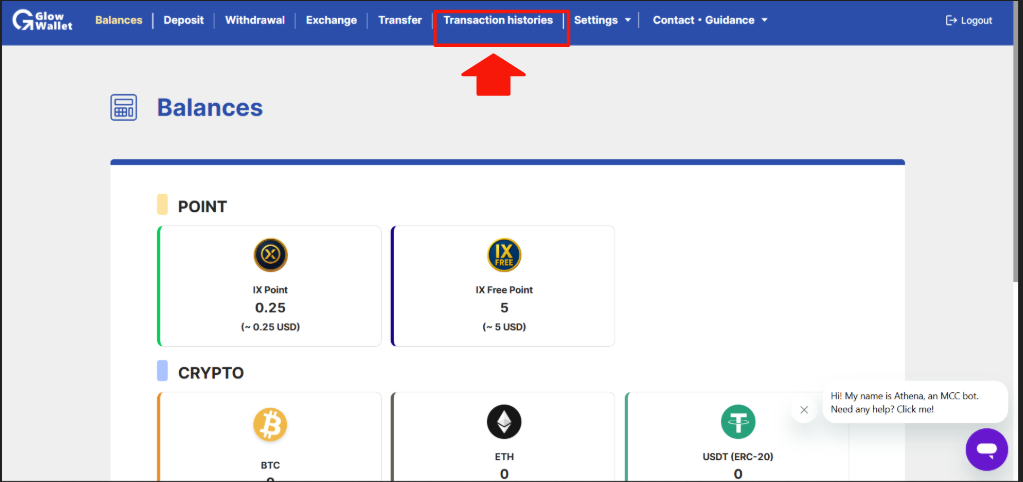
Task: Expand the Contact • Guidance dropdown
Action: (710, 20)
